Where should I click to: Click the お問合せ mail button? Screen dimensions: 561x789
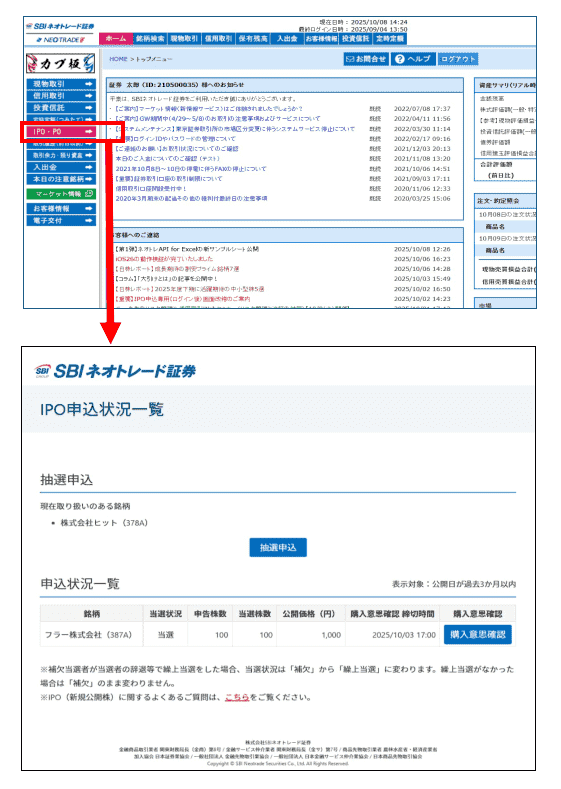[x=366, y=59]
